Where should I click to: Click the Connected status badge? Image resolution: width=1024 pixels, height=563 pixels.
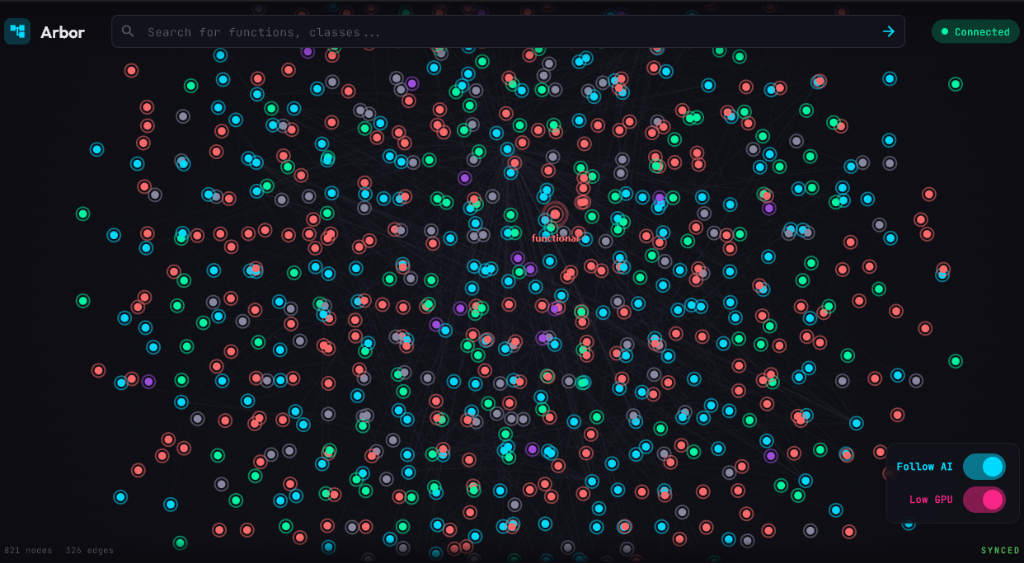[976, 31]
